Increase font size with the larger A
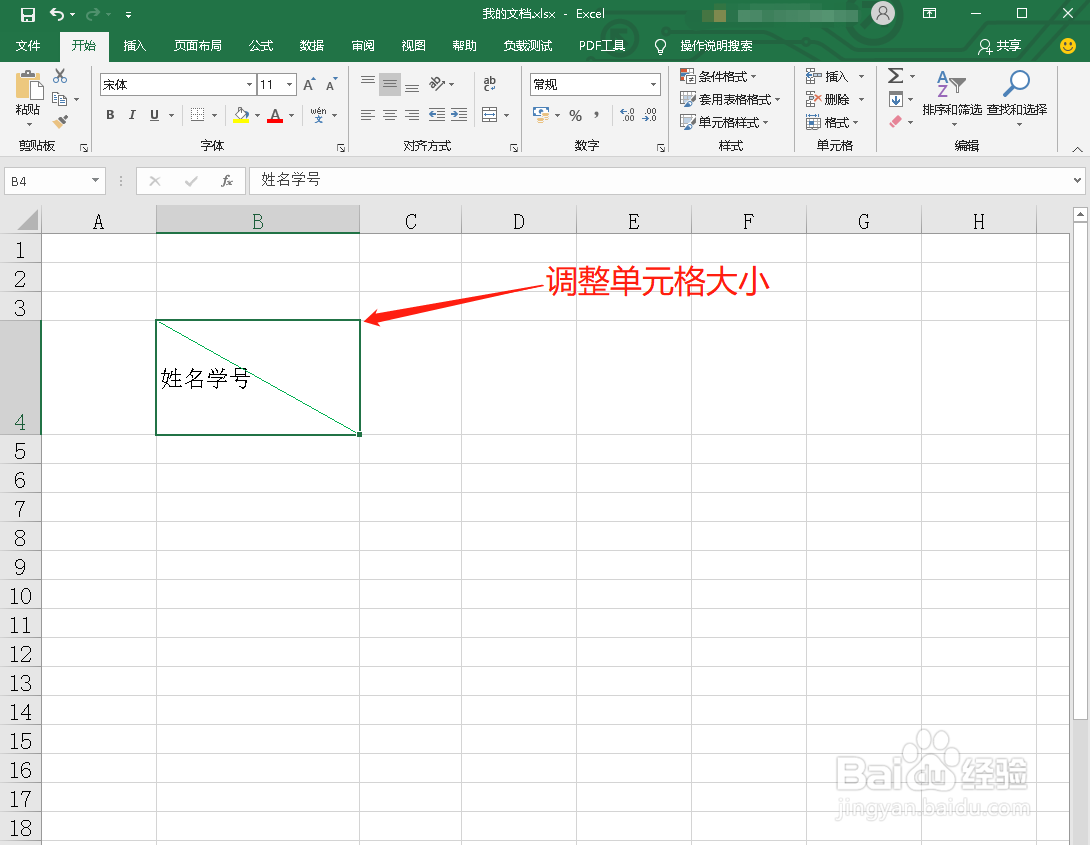Viewport: 1090px width, 845px height. 310,85
